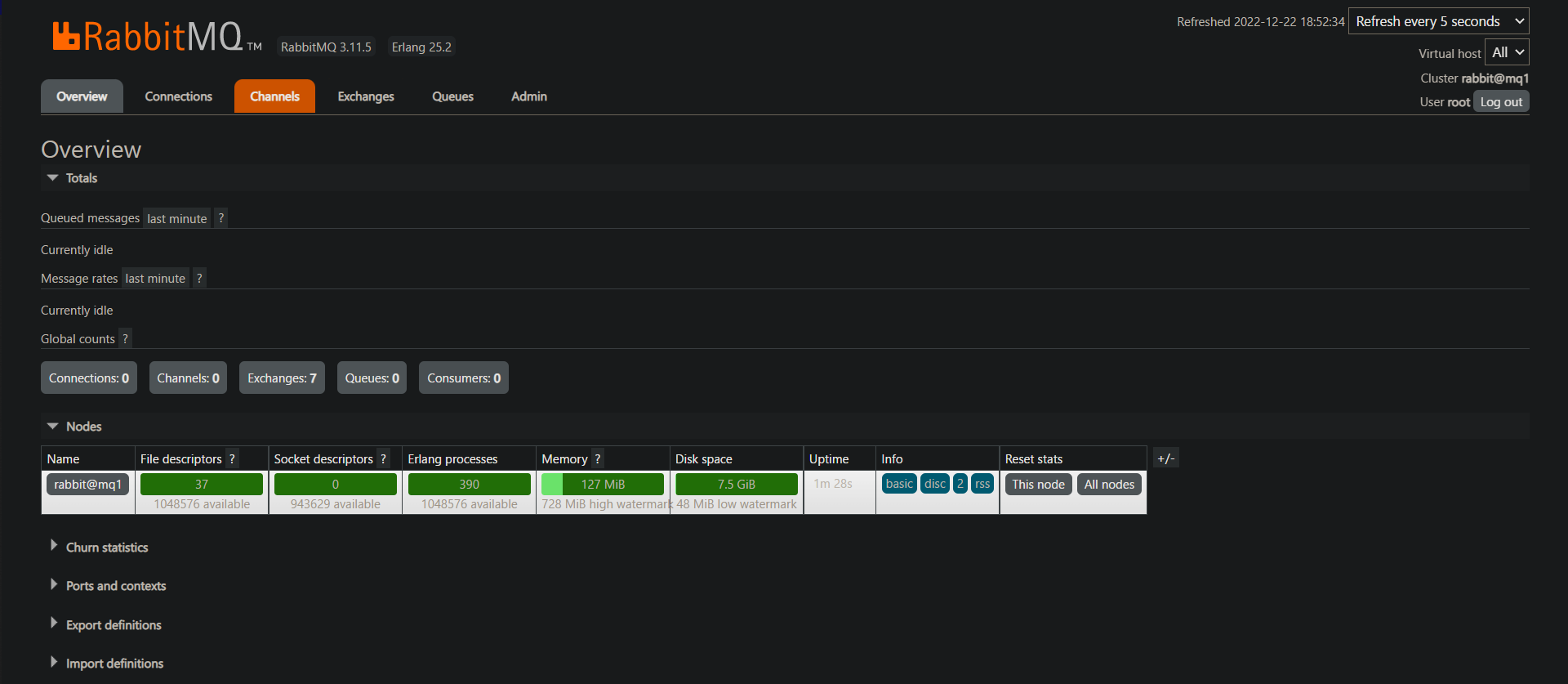
Task: Open help for Message rates
Action: tap(199, 278)
